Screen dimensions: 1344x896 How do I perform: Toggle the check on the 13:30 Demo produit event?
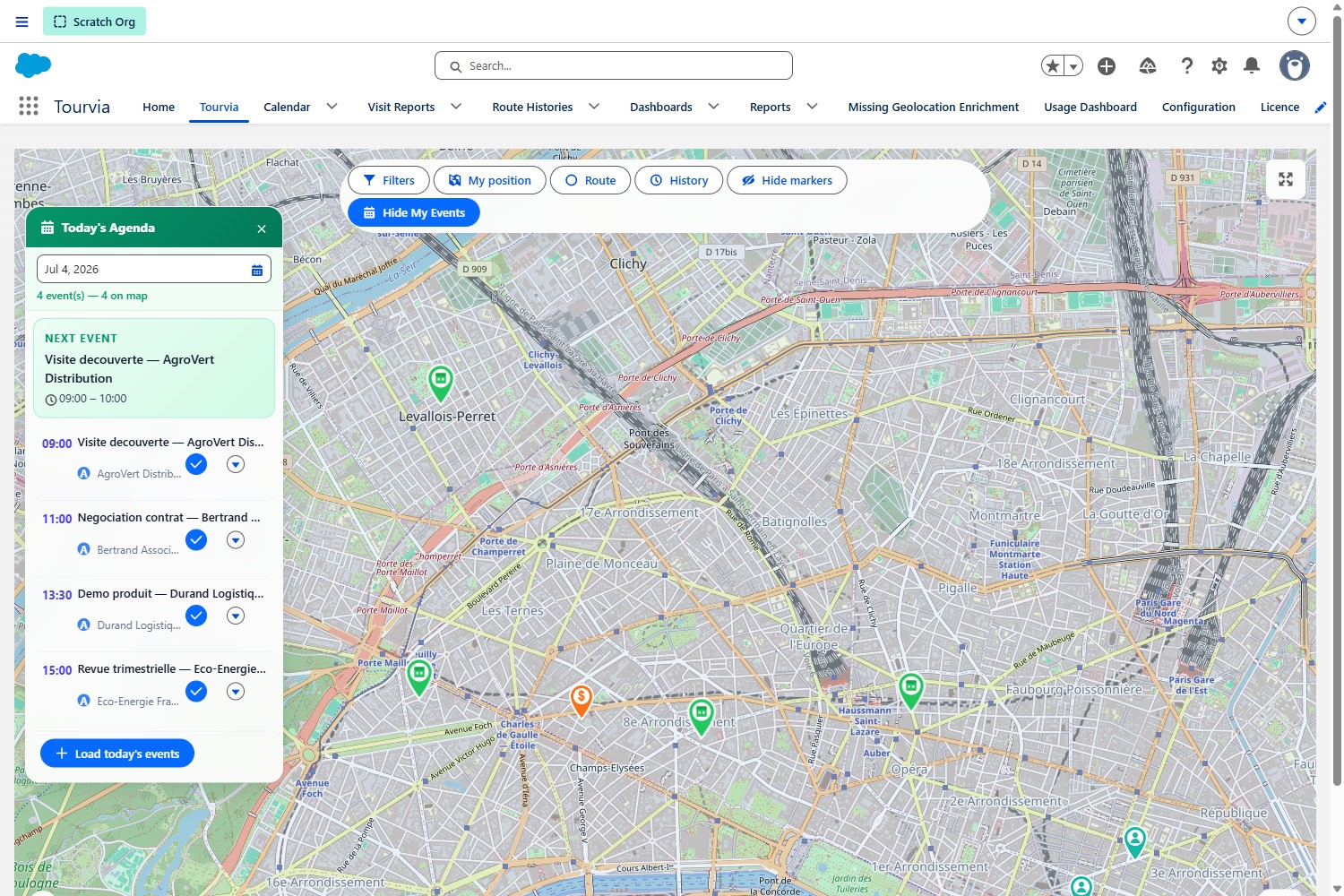(x=196, y=616)
